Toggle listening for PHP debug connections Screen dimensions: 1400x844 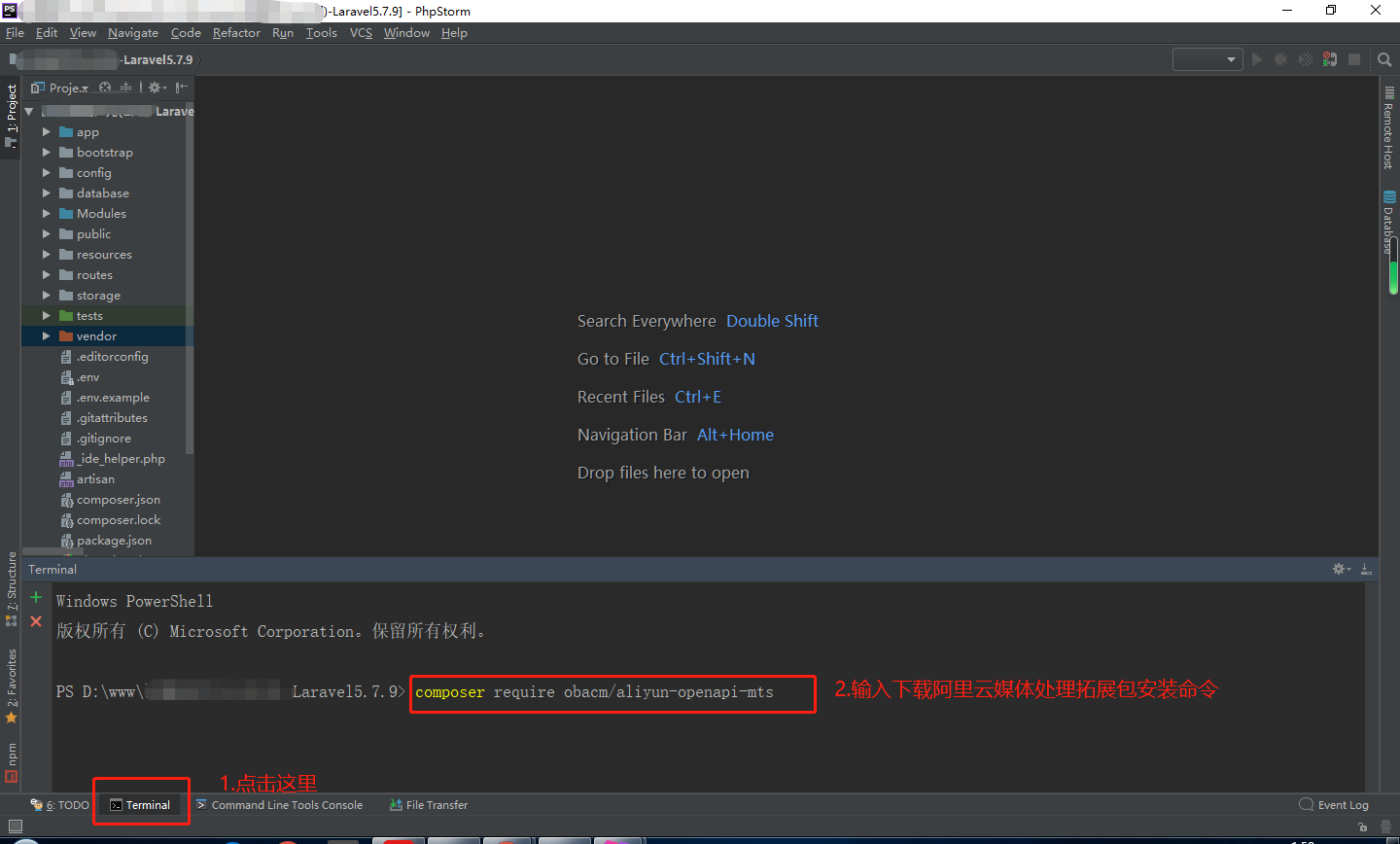(x=1330, y=59)
